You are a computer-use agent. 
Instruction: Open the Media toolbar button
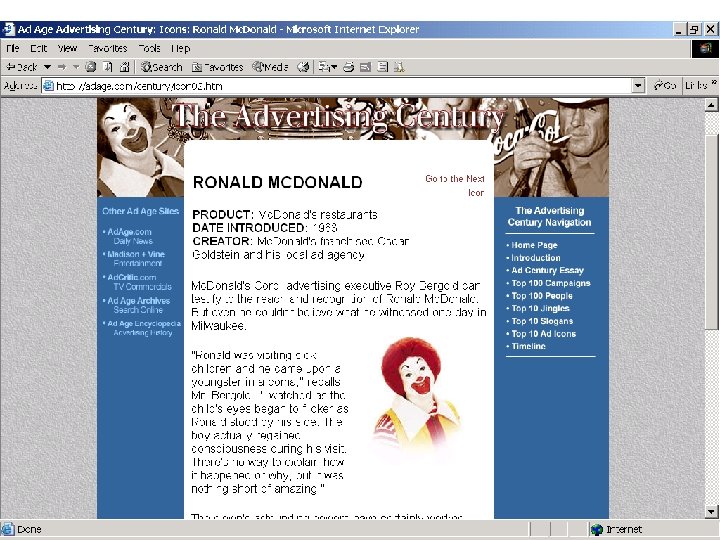pyautogui.click(x=270, y=67)
